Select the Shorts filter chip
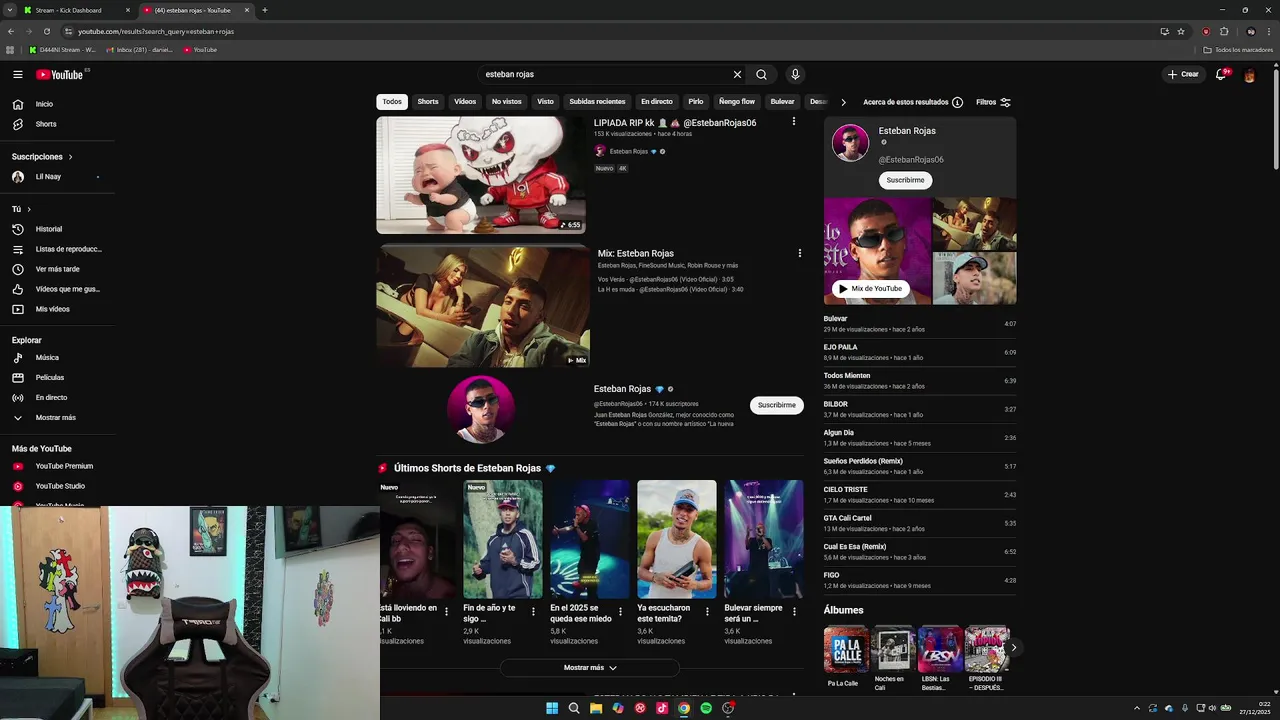Image resolution: width=1280 pixels, height=720 pixels. click(428, 102)
